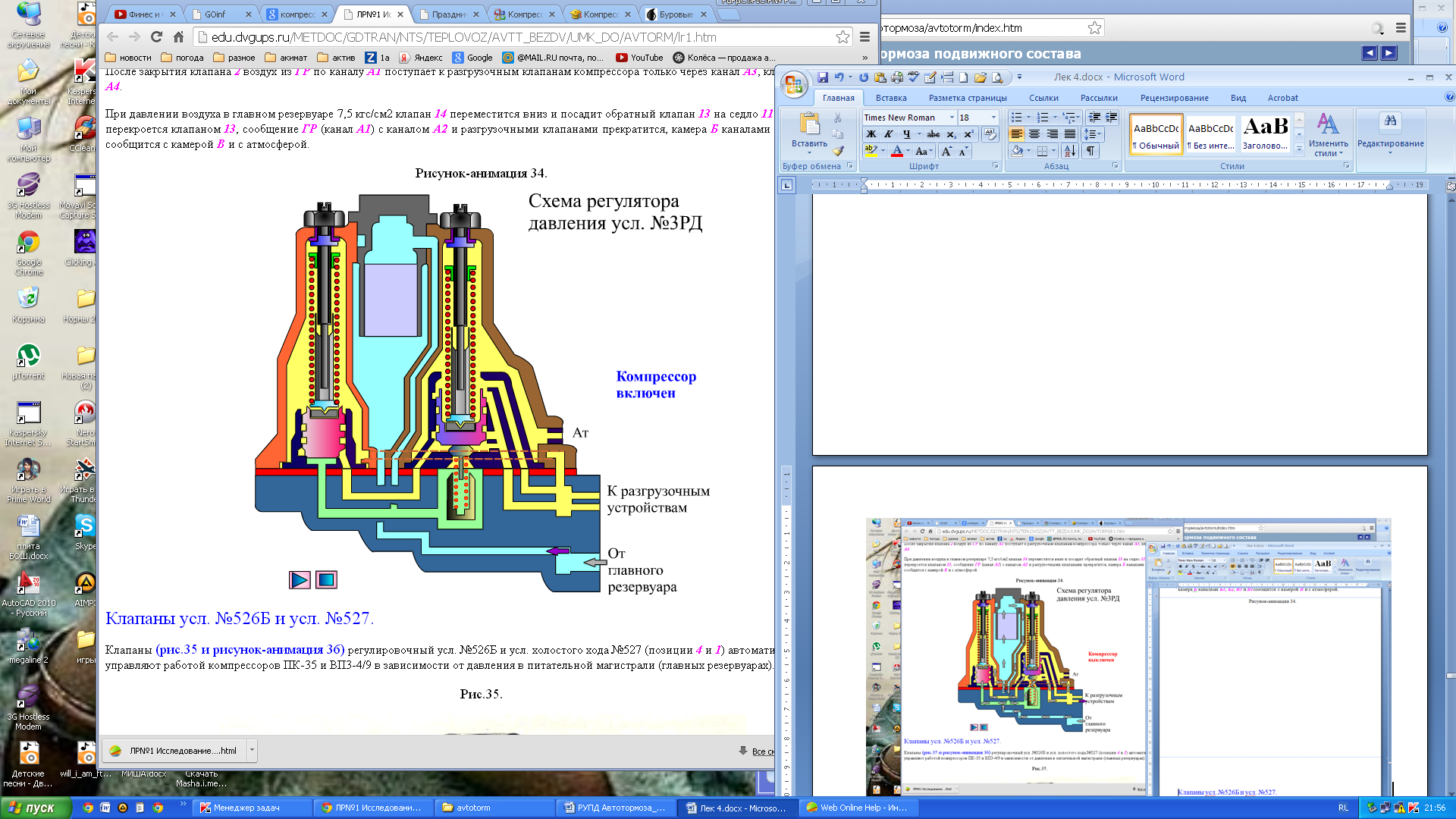This screenshot has width=1456, height=819.
Task: Open Менеджер задач from the taskbar
Action: [x=254, y=808]
